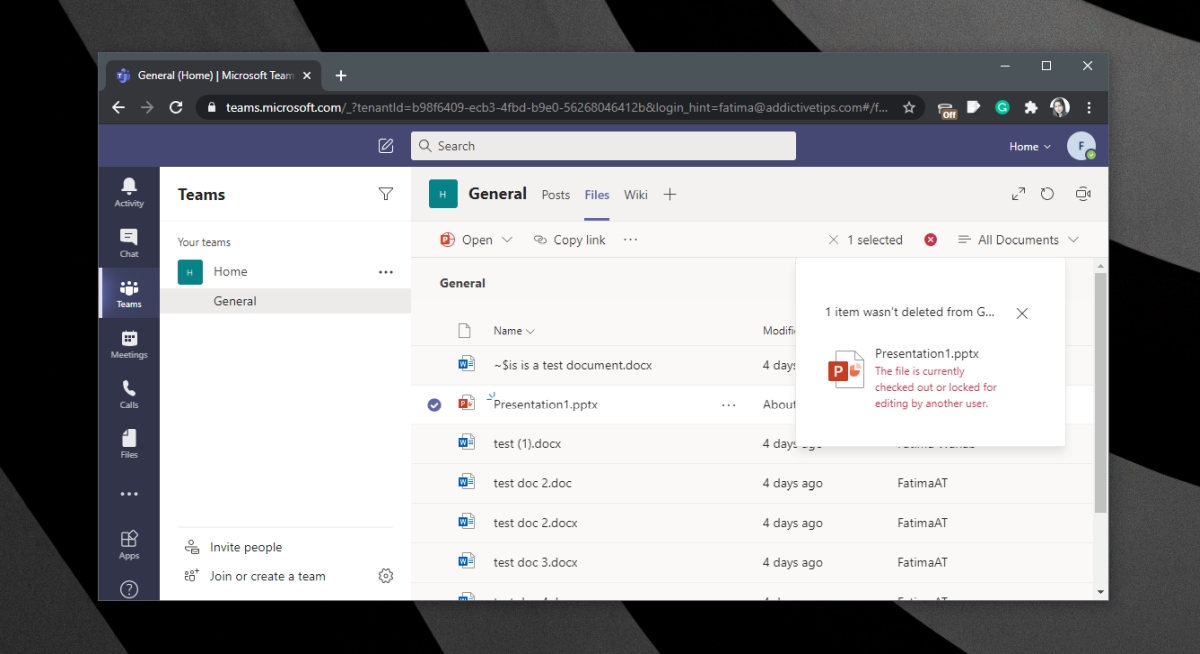This screenshot has width=1200, height=654.
Task: Open Grammarly extension icon
Action: (x=1002, y=107)
